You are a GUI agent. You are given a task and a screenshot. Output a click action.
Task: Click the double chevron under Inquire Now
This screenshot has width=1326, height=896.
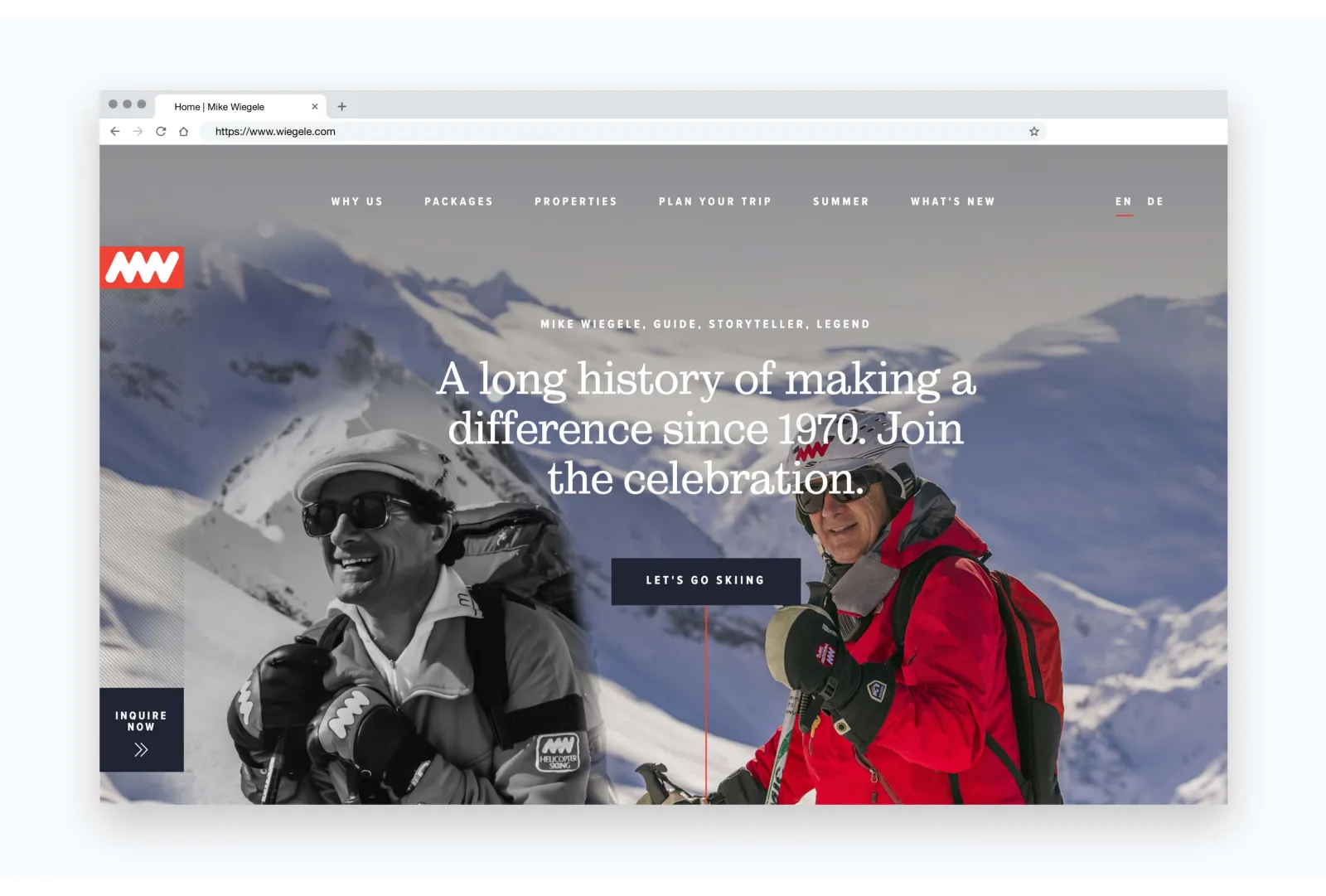point(141,749)
